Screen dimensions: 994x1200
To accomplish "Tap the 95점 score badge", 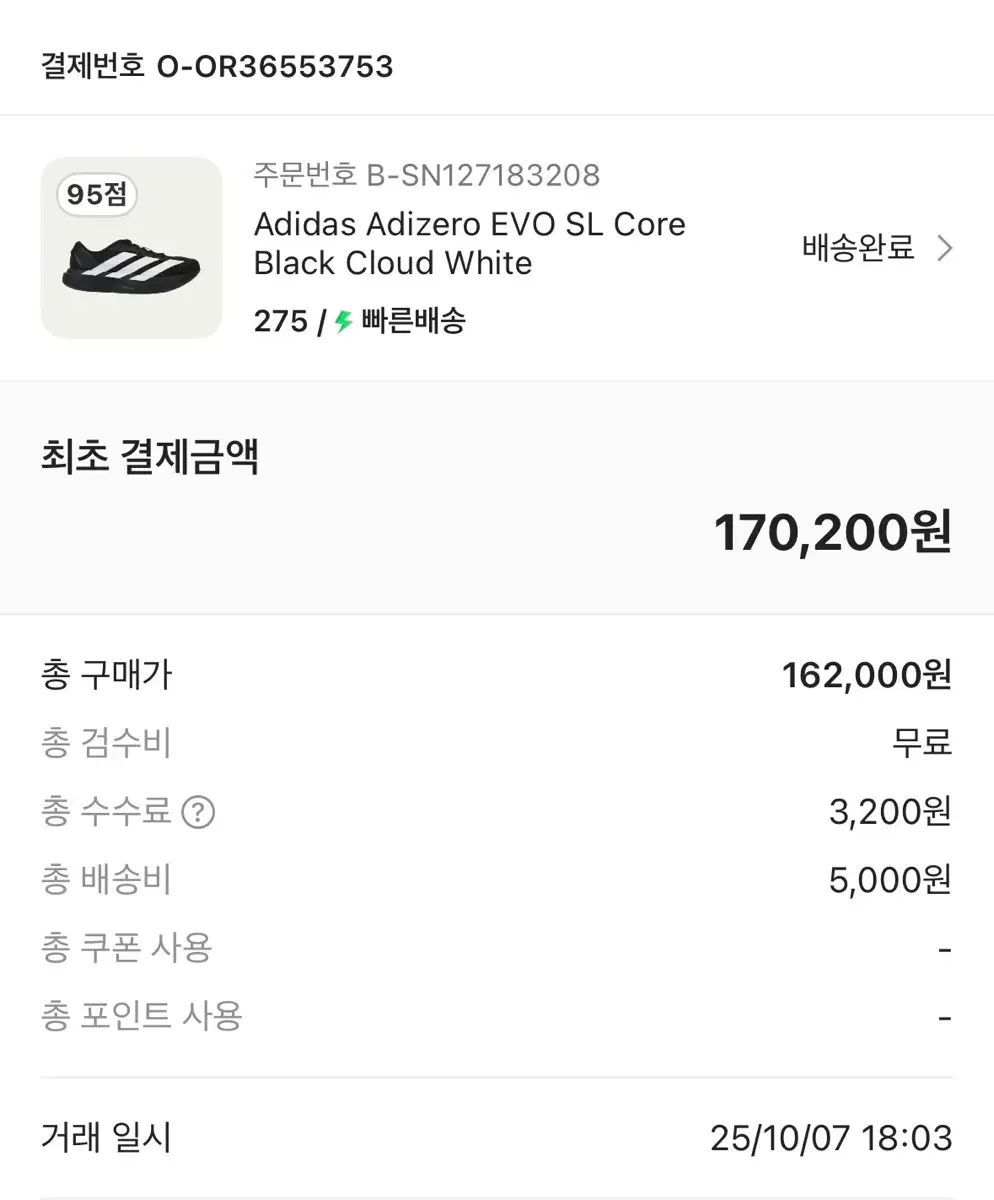I will (96, 195).
